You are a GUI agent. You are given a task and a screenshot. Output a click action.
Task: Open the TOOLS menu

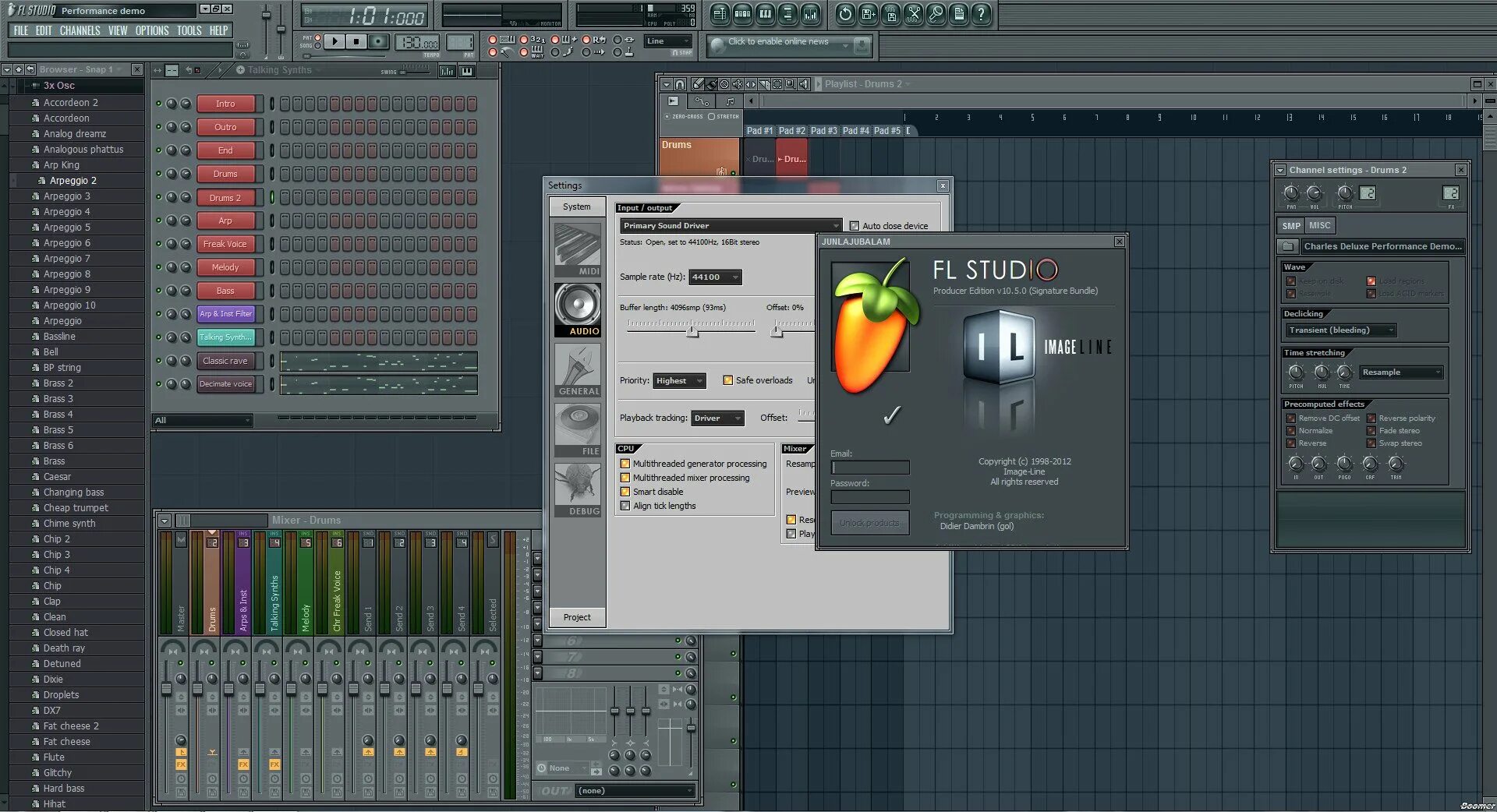coord(189,30)
